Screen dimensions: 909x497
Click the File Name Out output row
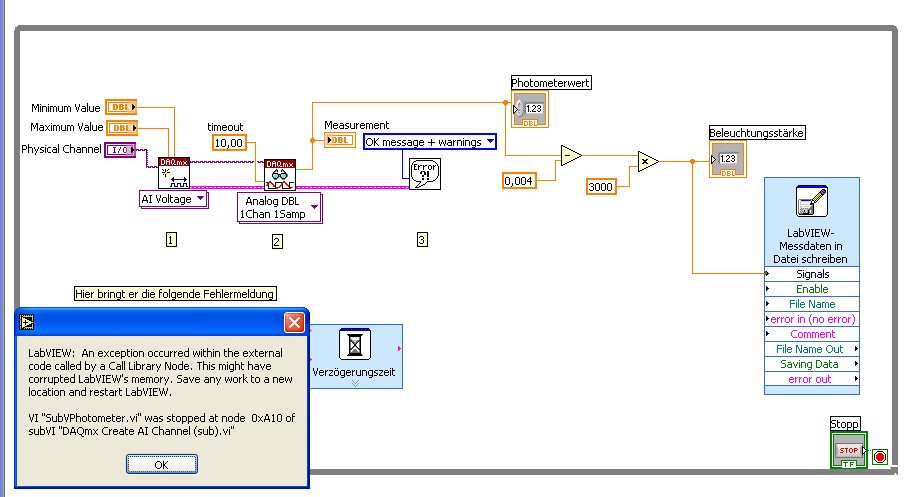click(812, 349)
